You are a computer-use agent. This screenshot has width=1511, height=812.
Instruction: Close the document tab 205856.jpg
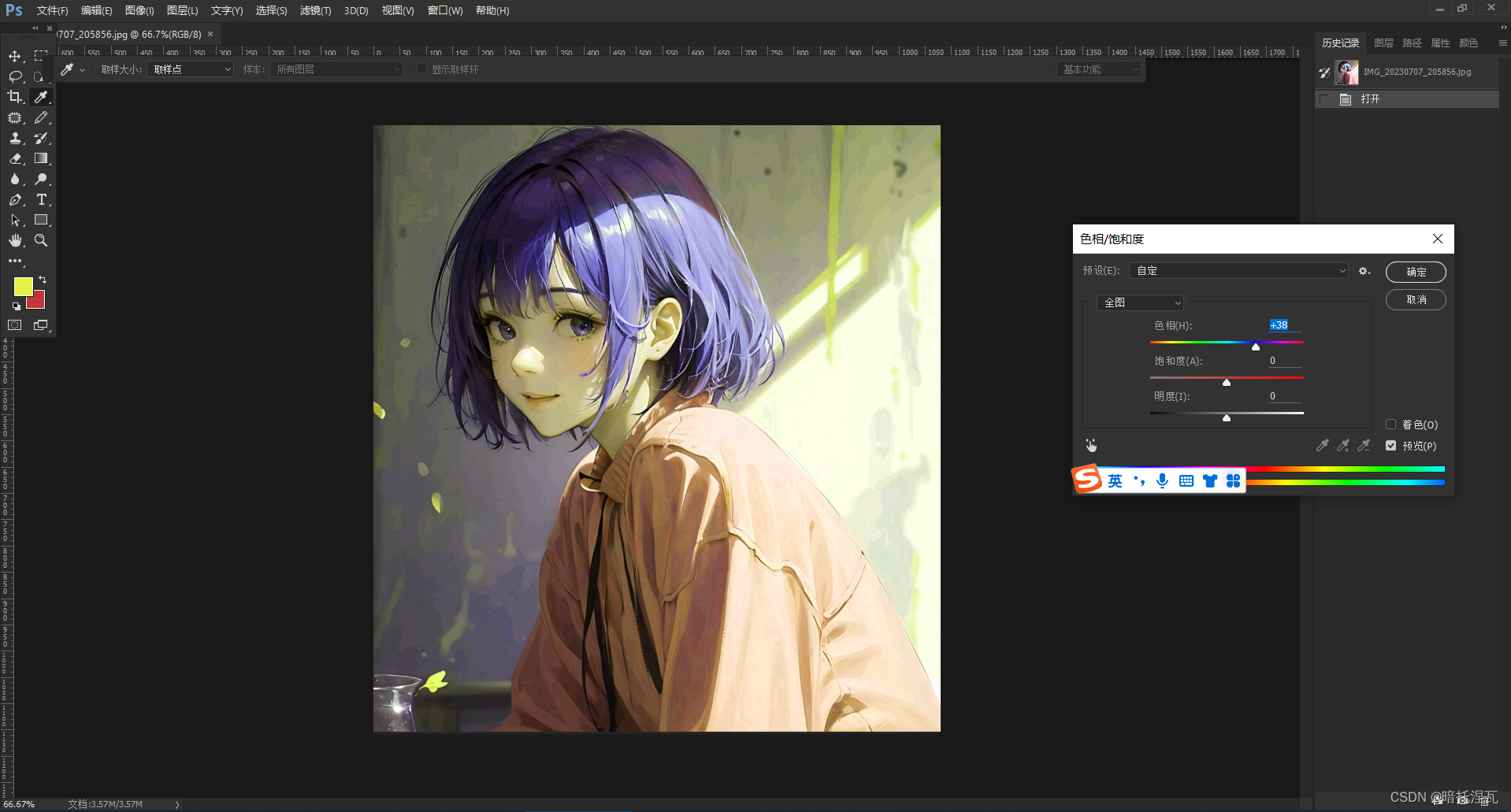(210, 34)
